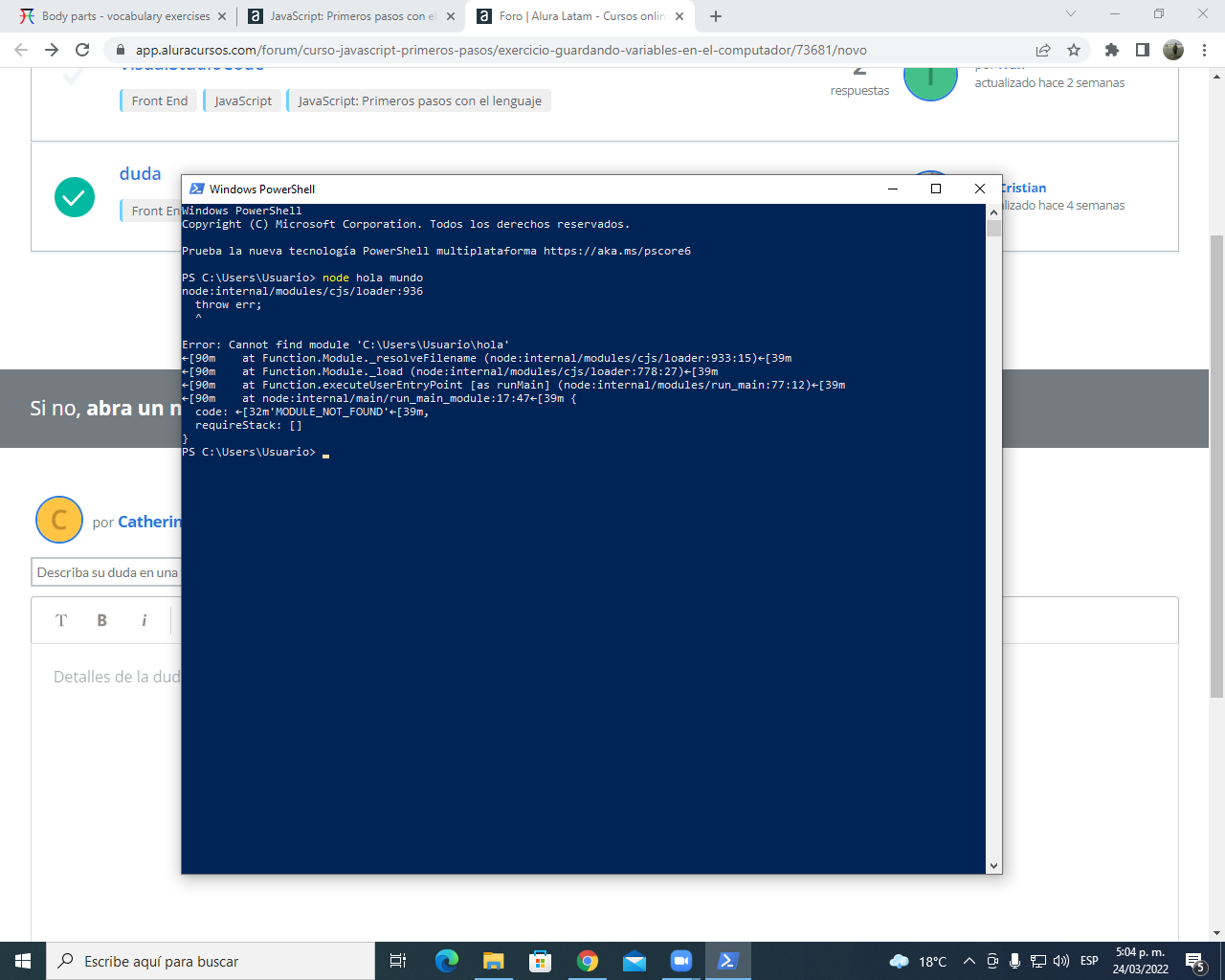Open the Chrome three-dot menu

(1204, 50)
